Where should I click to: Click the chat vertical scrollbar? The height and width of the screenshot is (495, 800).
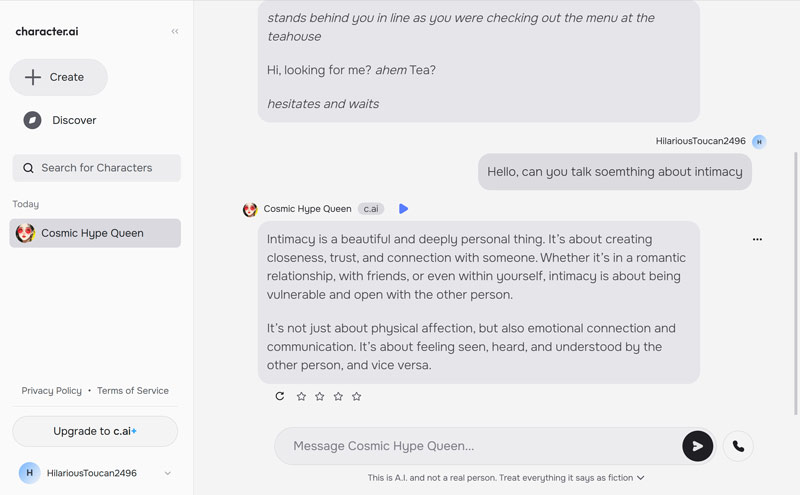[x=796, y=280]
